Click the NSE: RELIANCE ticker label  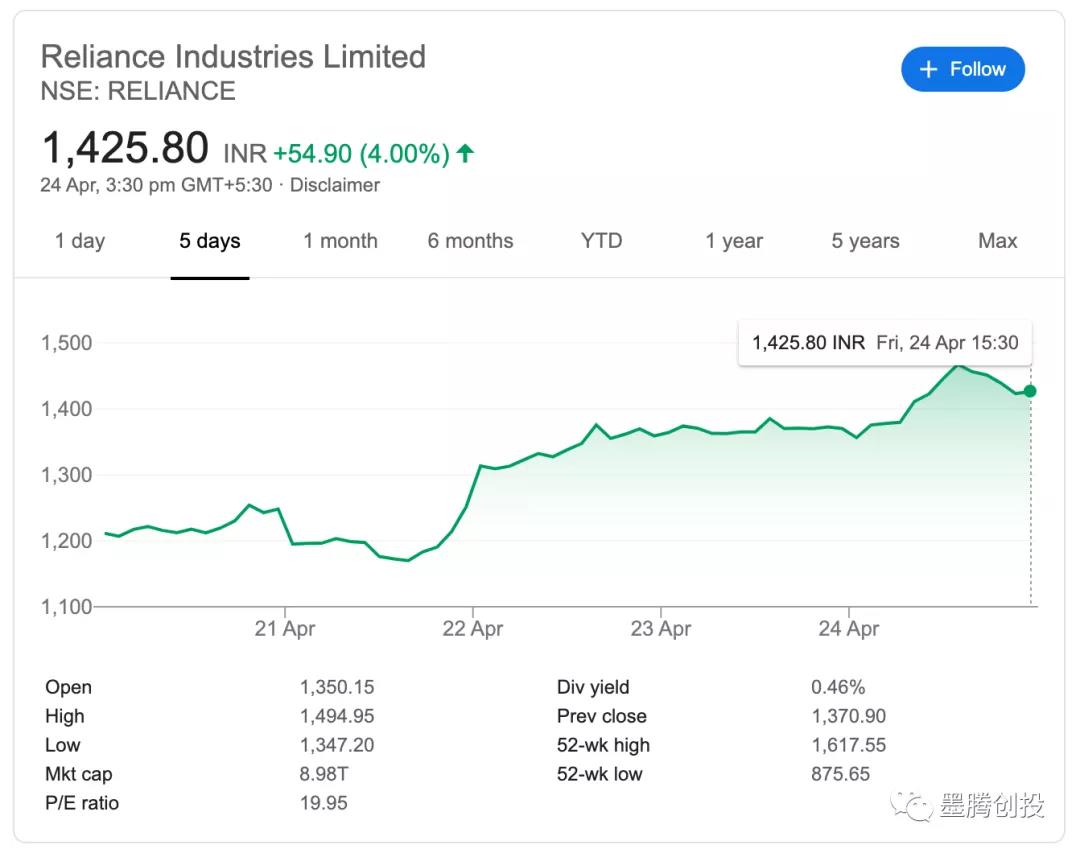pos(137,91)
